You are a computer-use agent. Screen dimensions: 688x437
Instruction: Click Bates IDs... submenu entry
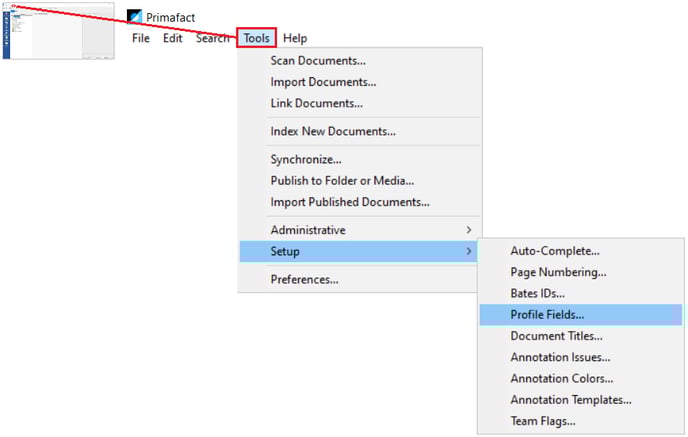(580, 294)
